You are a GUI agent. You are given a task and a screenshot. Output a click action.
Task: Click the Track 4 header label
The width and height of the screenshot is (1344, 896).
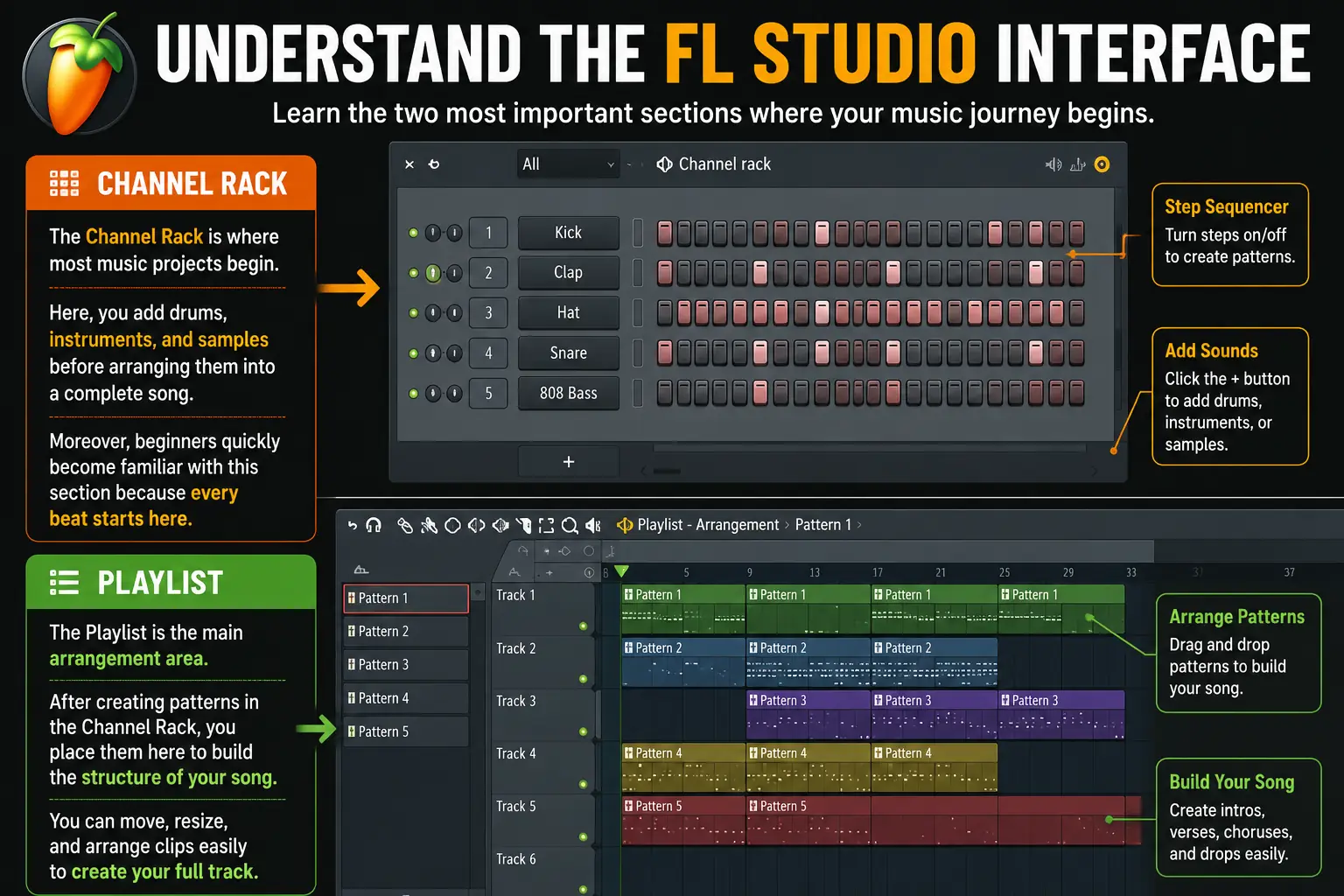(x=516, y=753)
